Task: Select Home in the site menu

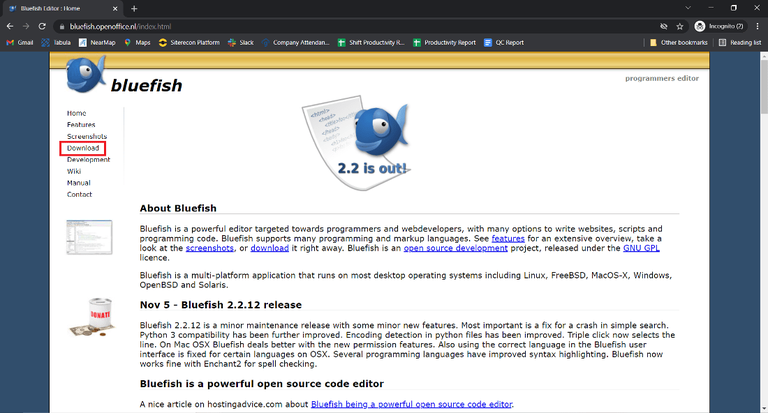Action: [76, 113]
